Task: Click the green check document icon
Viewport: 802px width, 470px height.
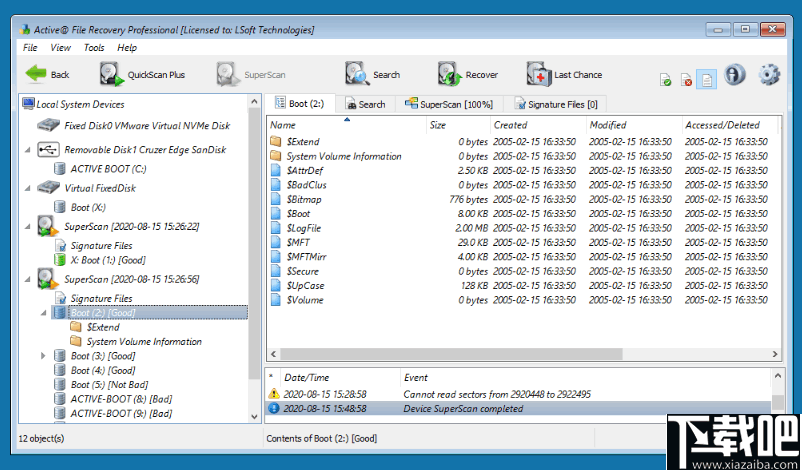Action: [665, 80]
